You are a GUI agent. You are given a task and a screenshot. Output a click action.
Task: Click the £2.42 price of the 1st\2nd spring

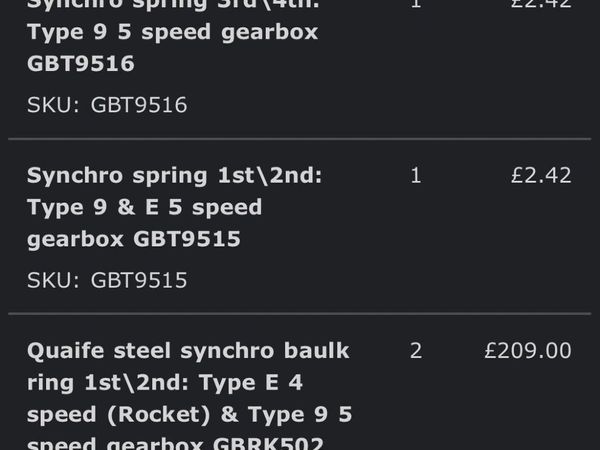541,176
